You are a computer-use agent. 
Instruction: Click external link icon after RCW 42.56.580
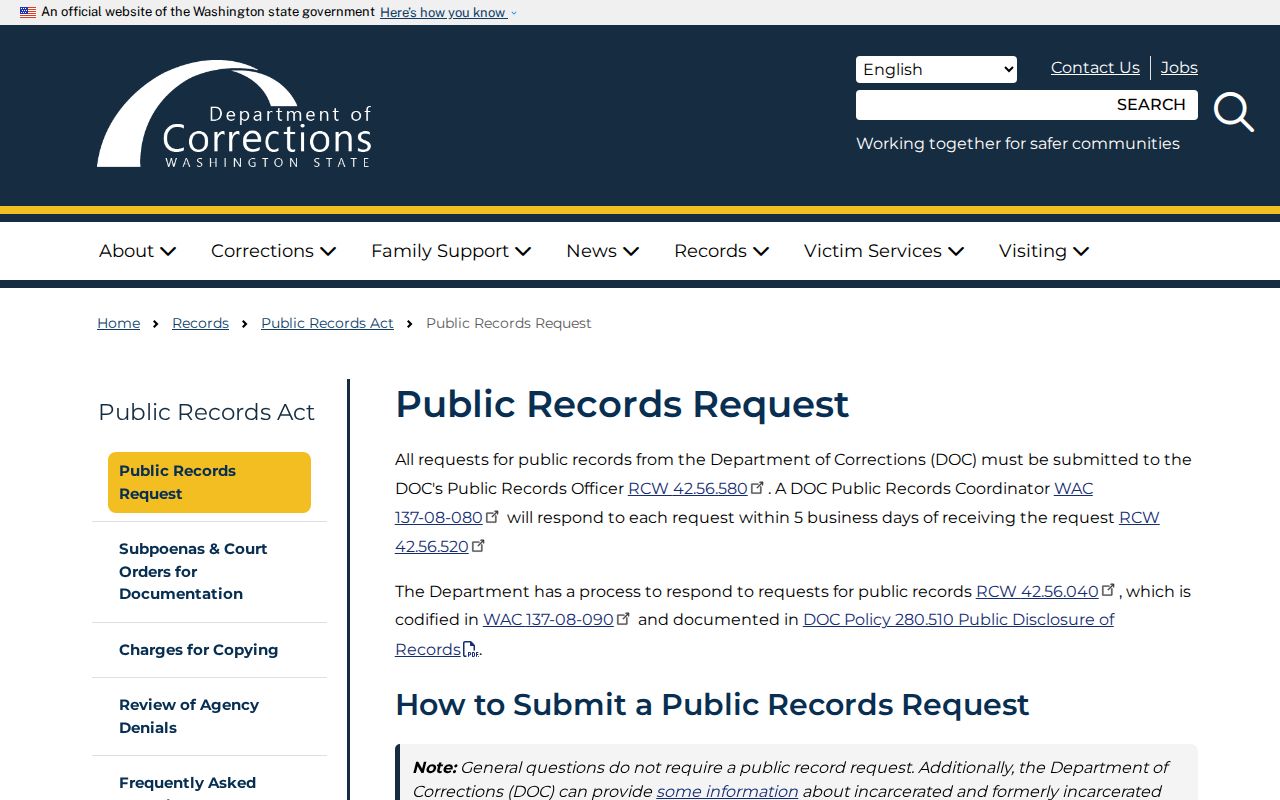click(x=758, y=488)
